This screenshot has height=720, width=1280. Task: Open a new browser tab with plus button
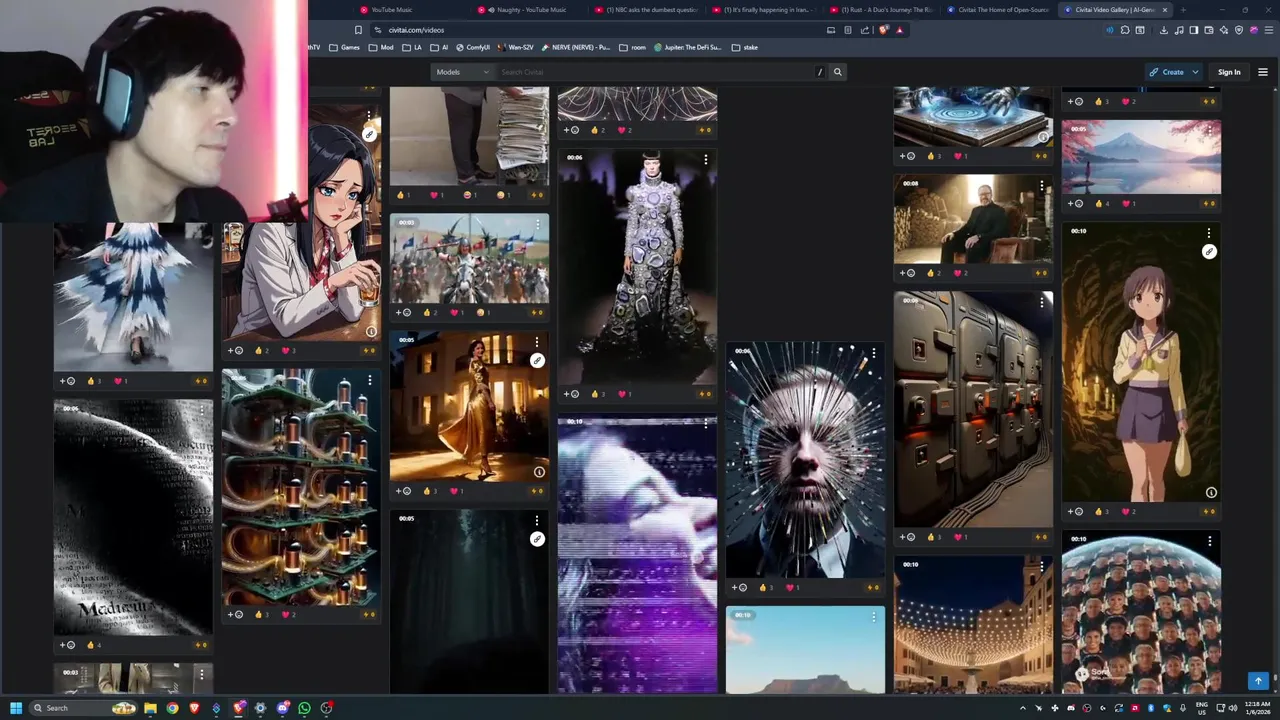click(x=1183, y=10)
